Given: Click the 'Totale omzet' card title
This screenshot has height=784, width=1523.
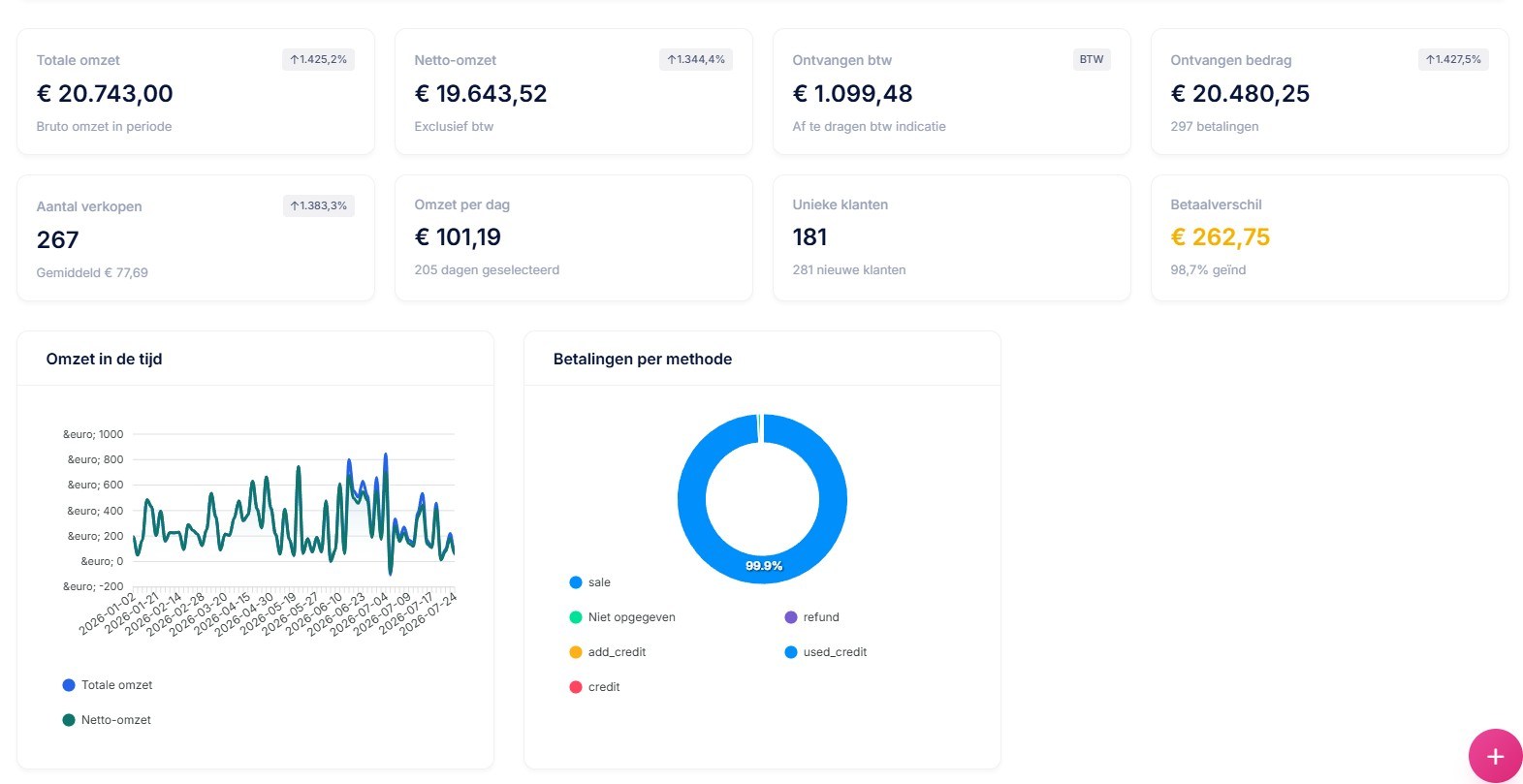Looking at the screenshot, I should click(78, 60).
